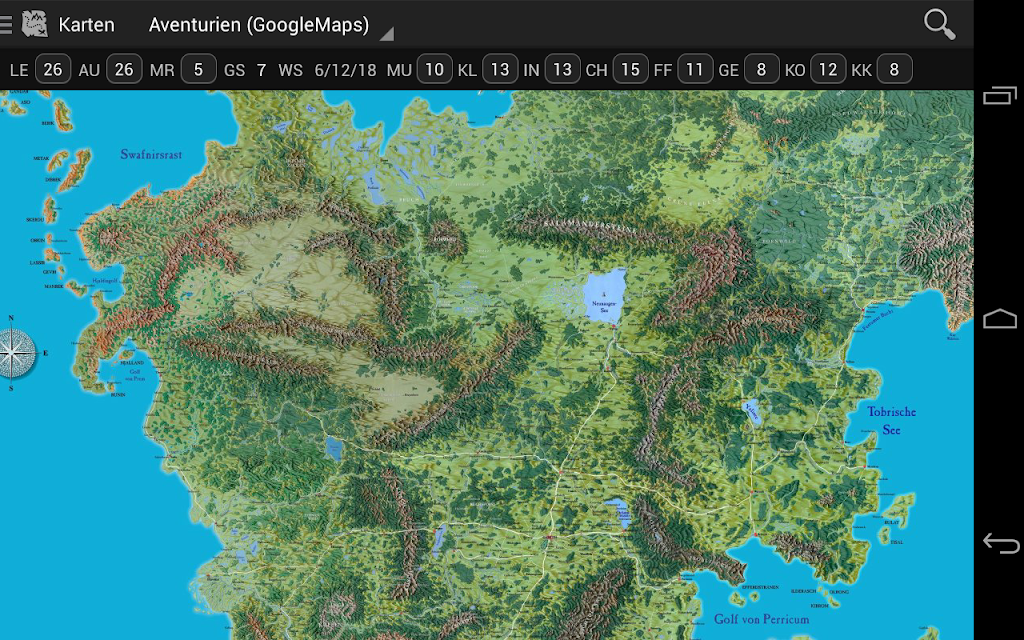
Task: Tap the KL value 13 box
Action: point(500,69)
